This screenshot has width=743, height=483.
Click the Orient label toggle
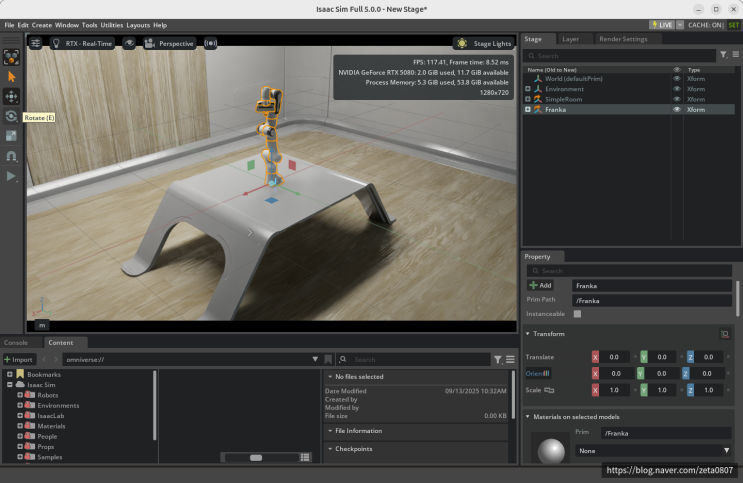(537, 374)
